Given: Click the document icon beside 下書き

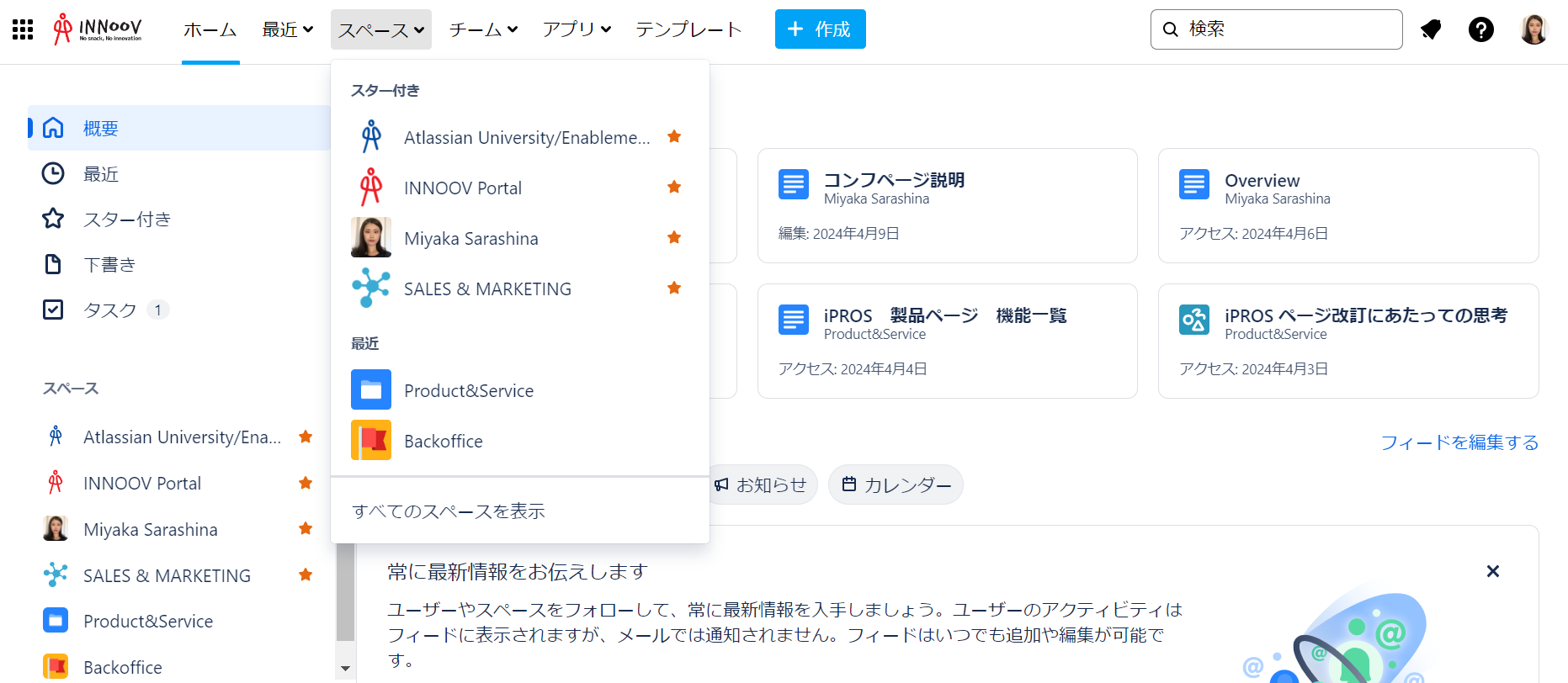Looking at the screenshot, I should point(53,264).
